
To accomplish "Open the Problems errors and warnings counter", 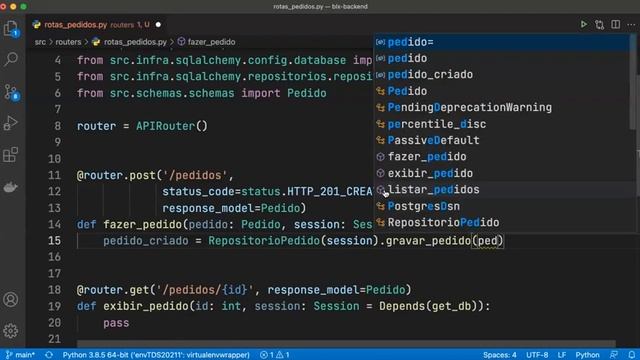I will click(275, 355).
